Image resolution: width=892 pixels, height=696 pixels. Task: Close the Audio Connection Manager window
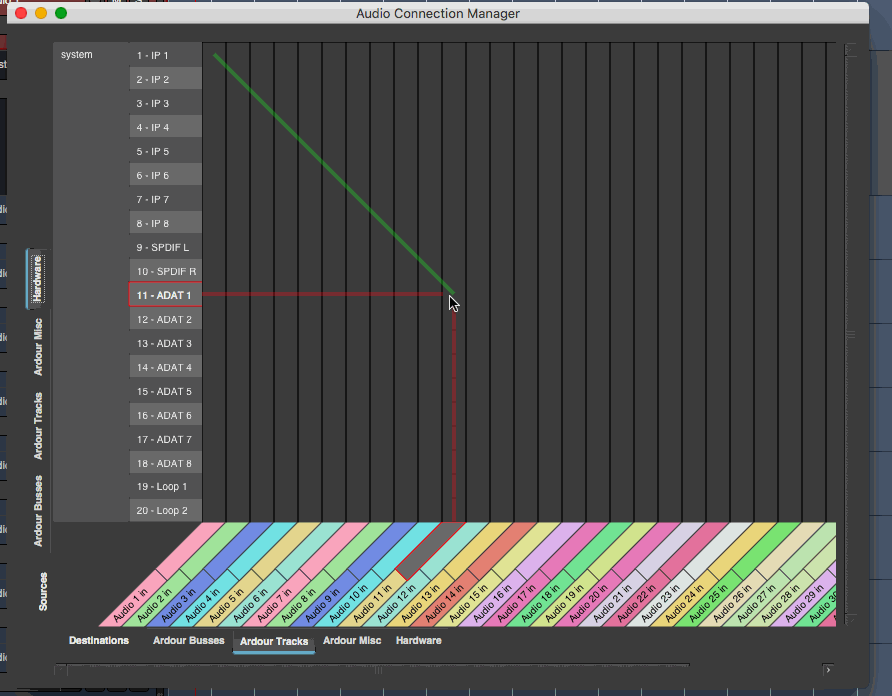pos(20,13)
